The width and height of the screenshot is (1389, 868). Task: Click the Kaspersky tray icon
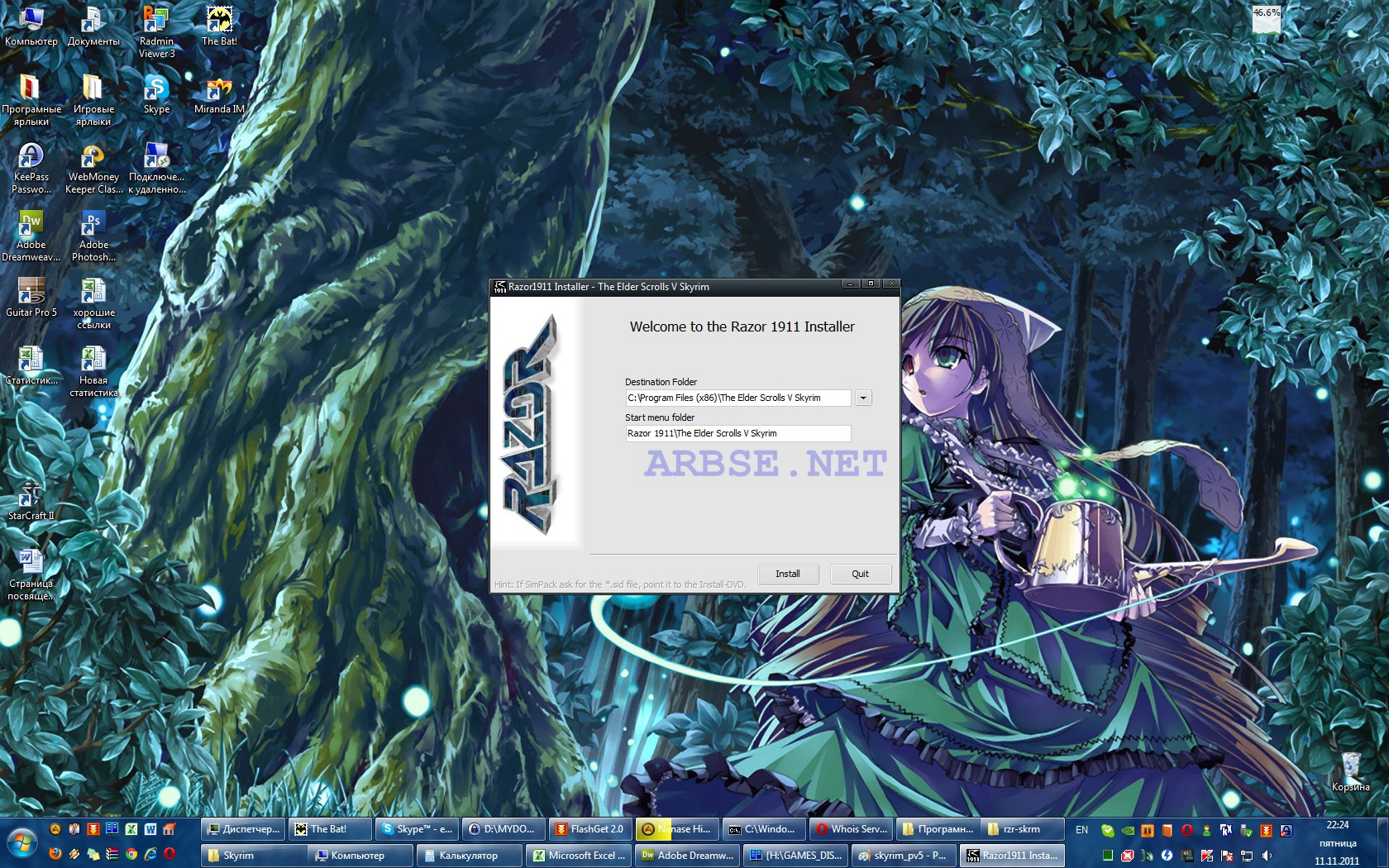click(1207, 856)
